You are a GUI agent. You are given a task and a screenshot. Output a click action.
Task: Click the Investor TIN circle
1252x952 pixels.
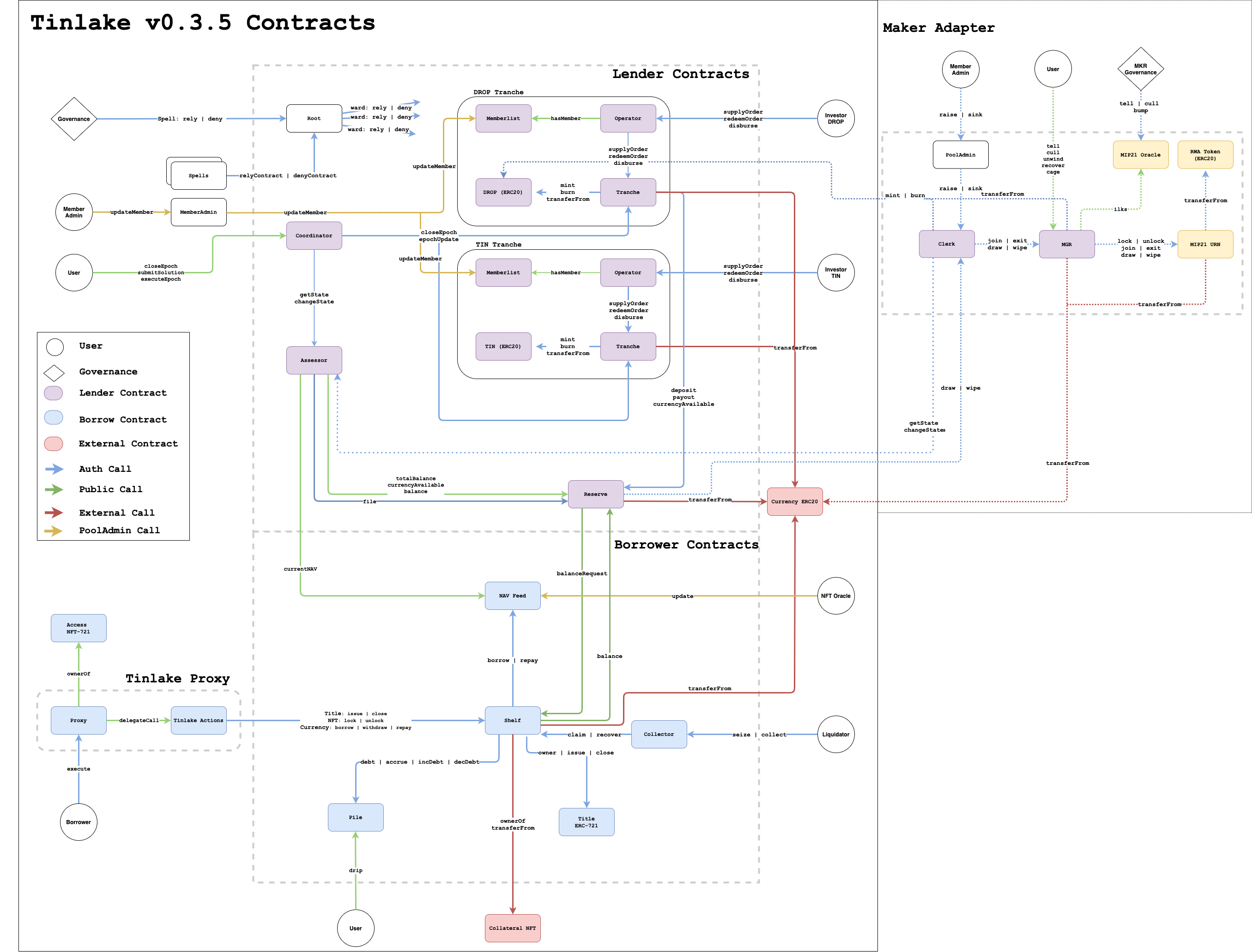pyautogui.click(x=835, y=272)
